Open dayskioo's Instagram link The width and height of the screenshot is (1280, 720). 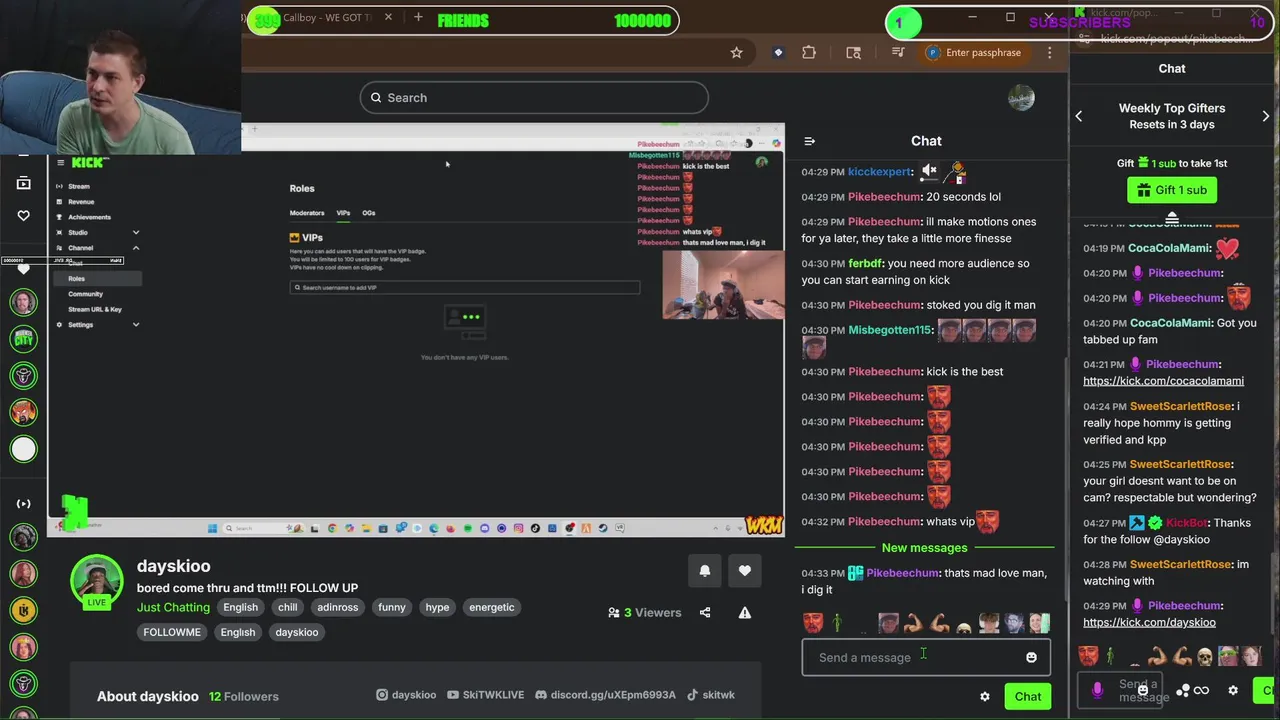coord(405,695)
